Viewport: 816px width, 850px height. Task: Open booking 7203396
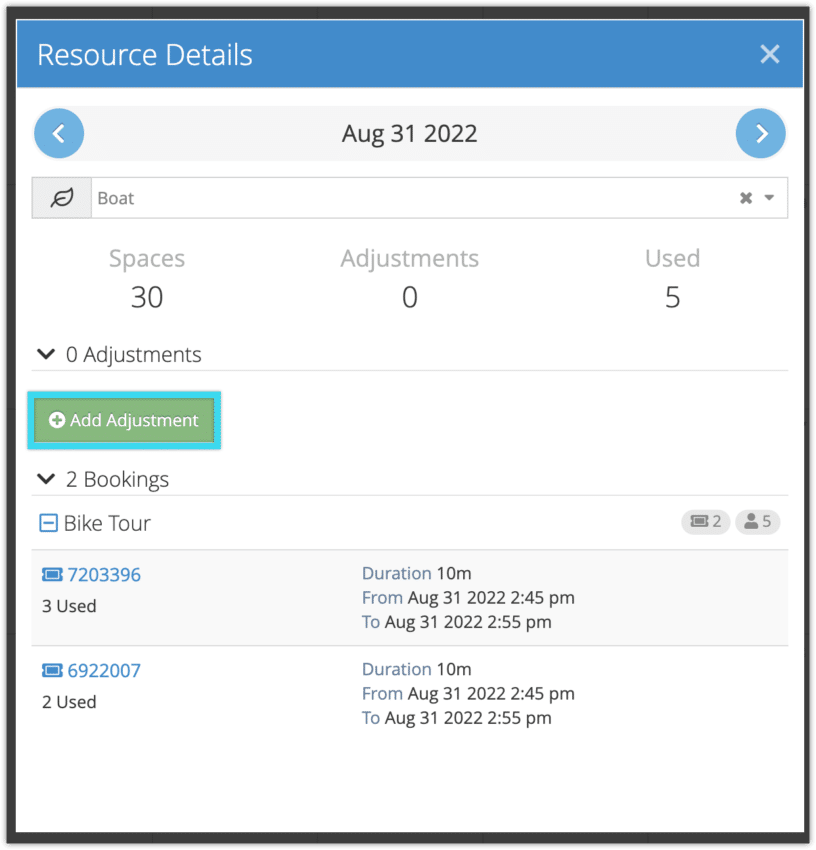coord(104,574)
